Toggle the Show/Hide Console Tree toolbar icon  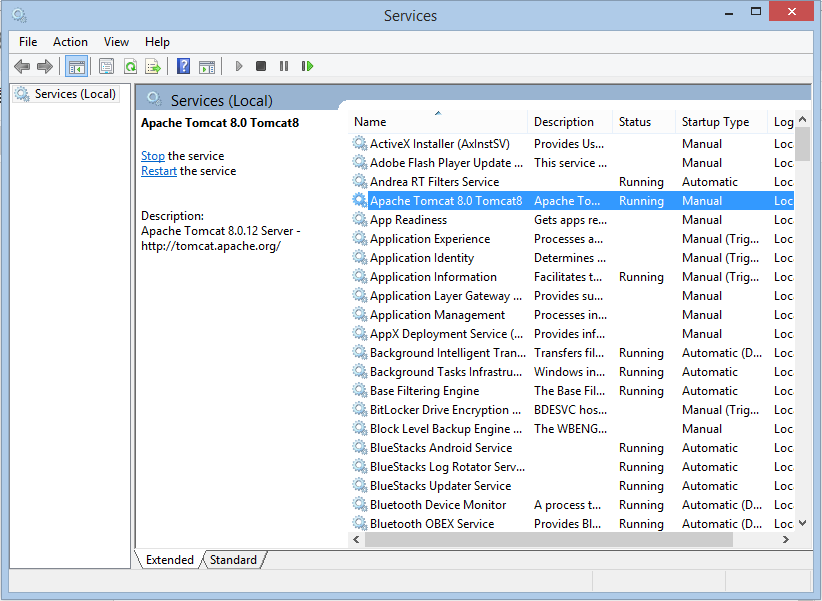click(77, 67)
